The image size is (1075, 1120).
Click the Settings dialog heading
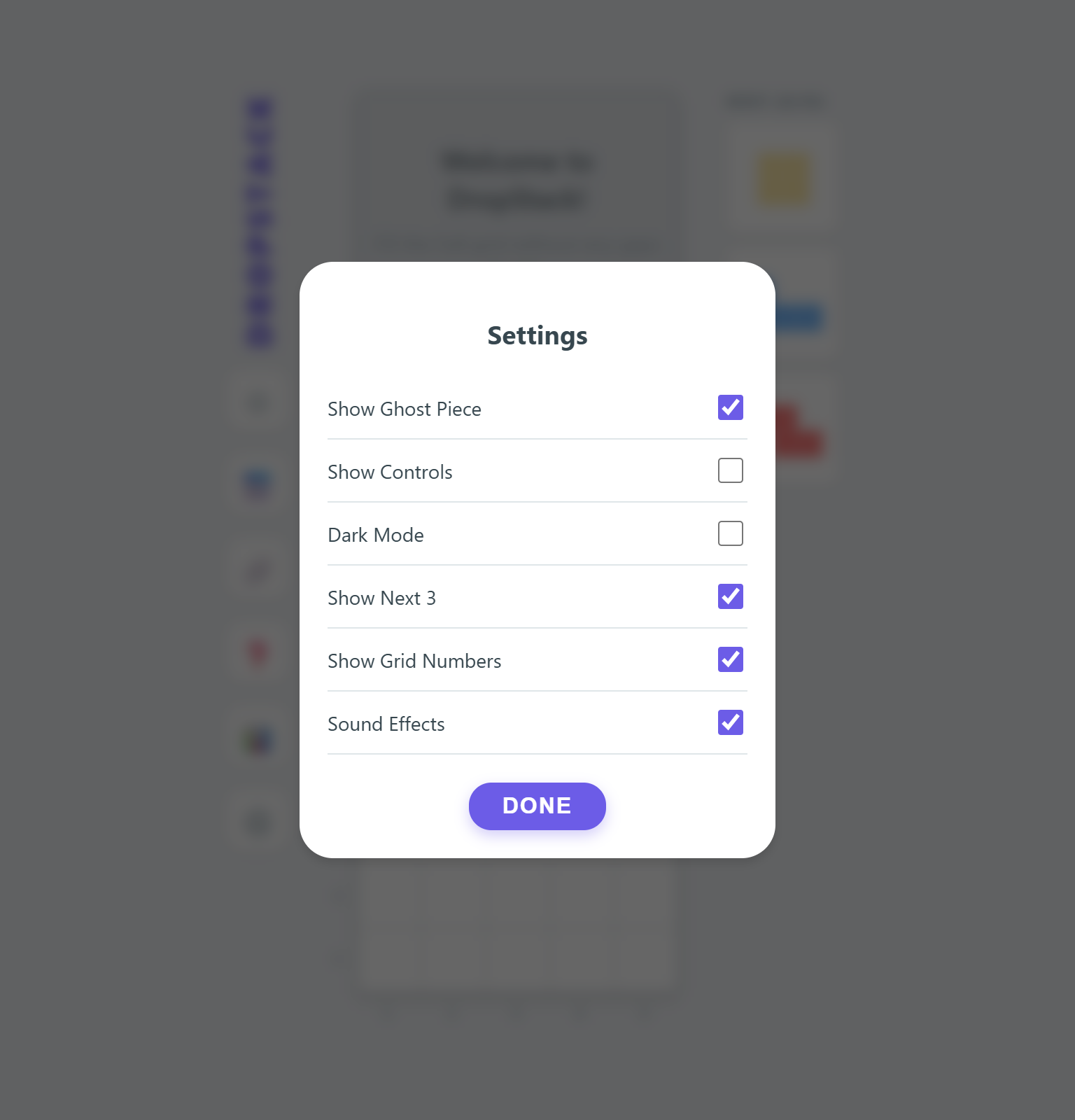537,335
